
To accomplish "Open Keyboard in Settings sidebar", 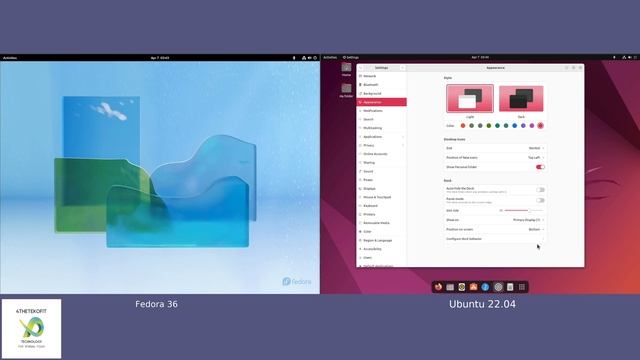I will pyautogui.click(x=382, y=206).
